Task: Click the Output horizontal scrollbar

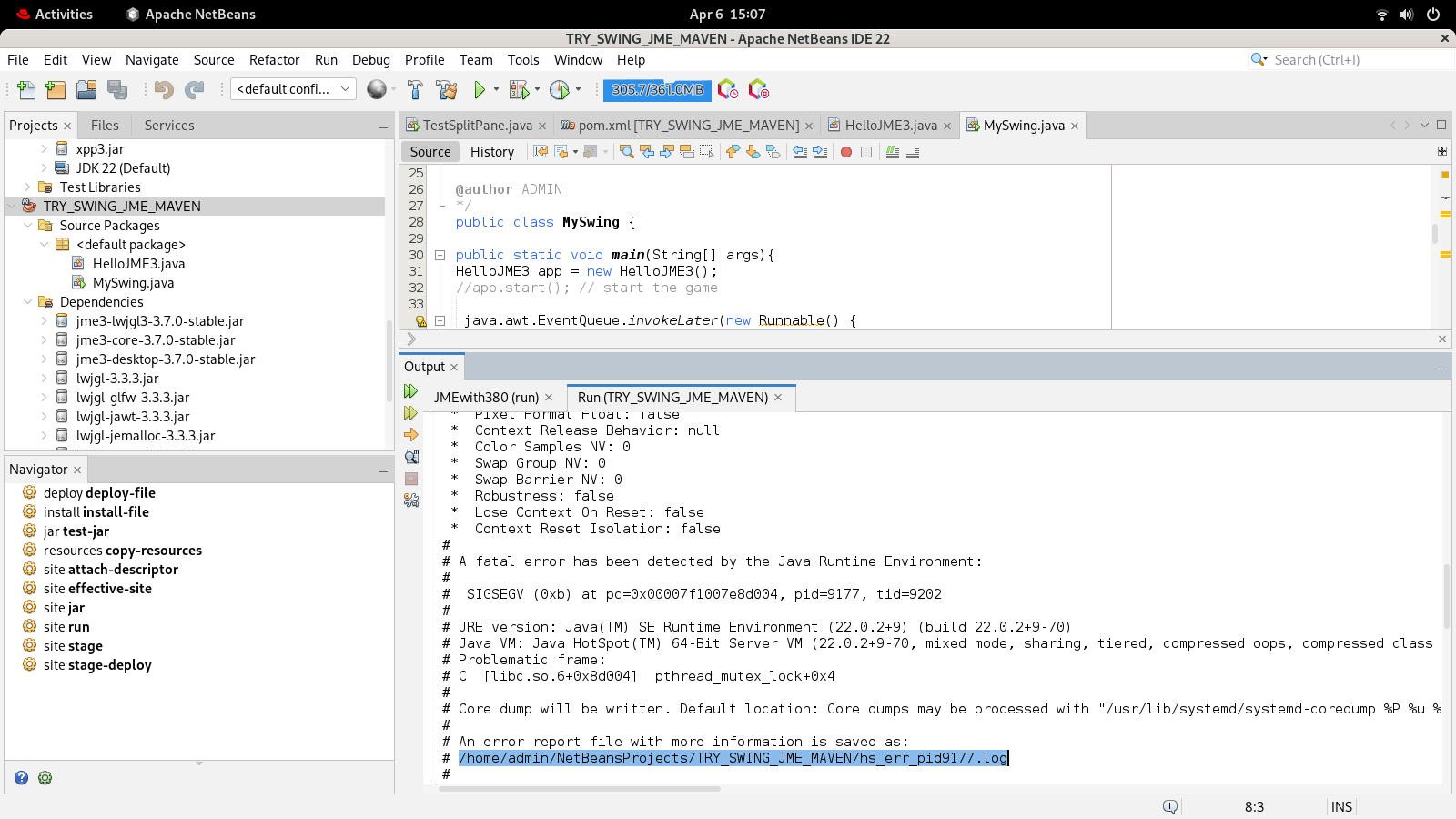Action: coord(581,789)
